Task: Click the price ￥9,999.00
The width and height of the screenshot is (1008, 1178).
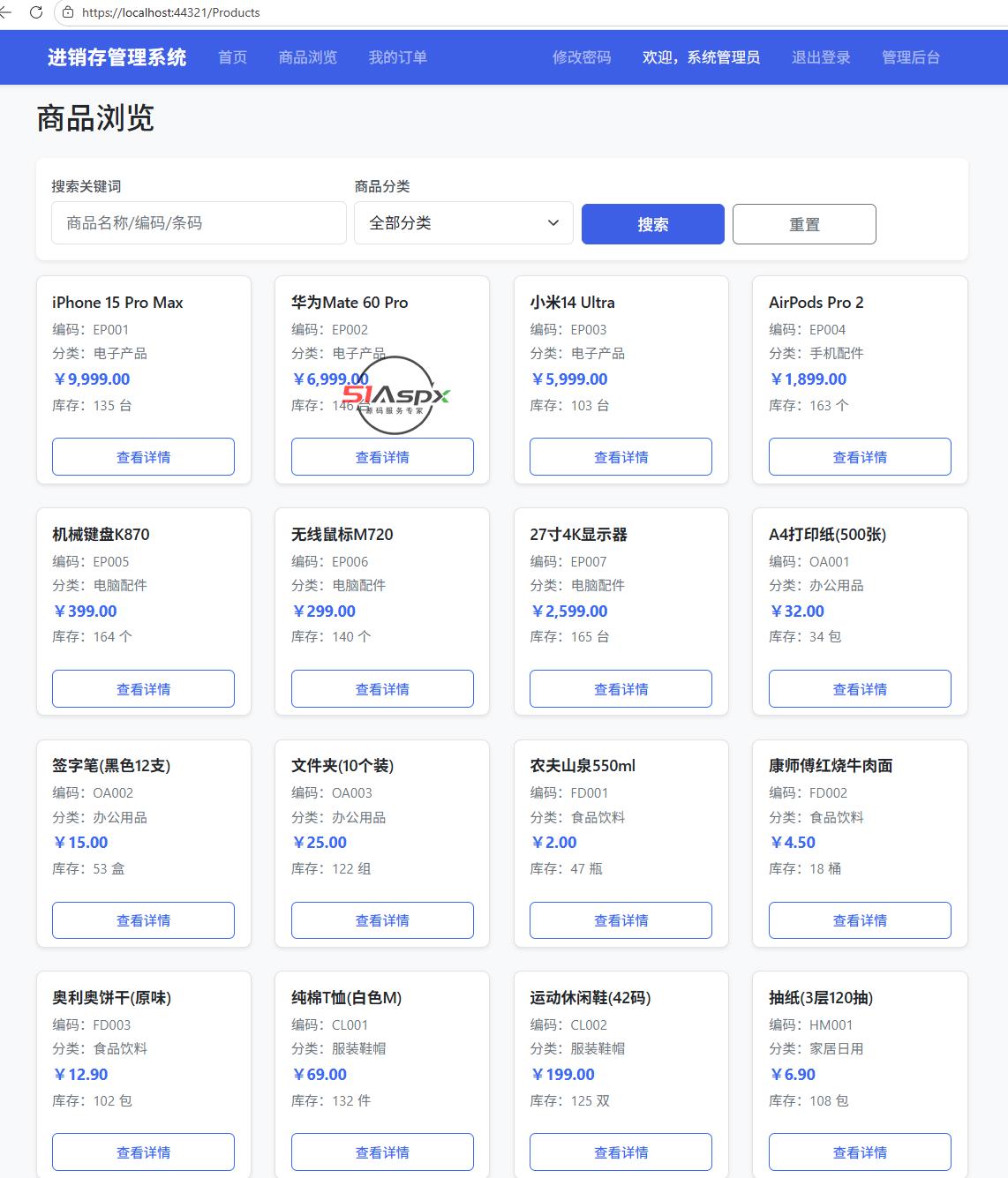Action: tap(91, 379)
